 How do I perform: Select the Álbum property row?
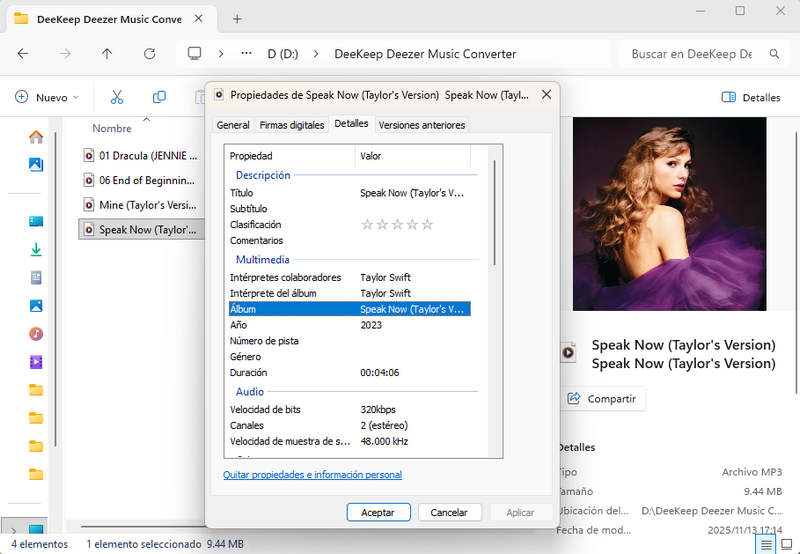tap(349, 309)
